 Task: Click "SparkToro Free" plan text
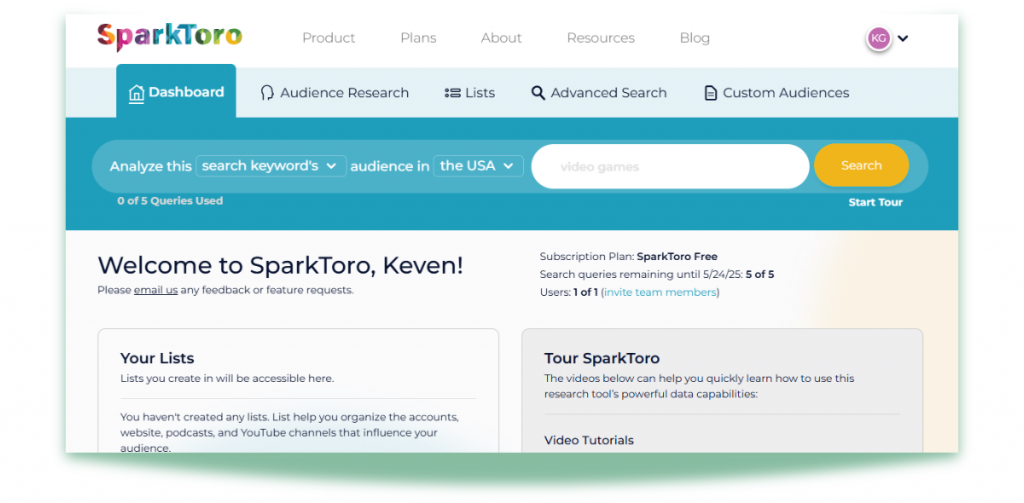(x=677, y=257)
